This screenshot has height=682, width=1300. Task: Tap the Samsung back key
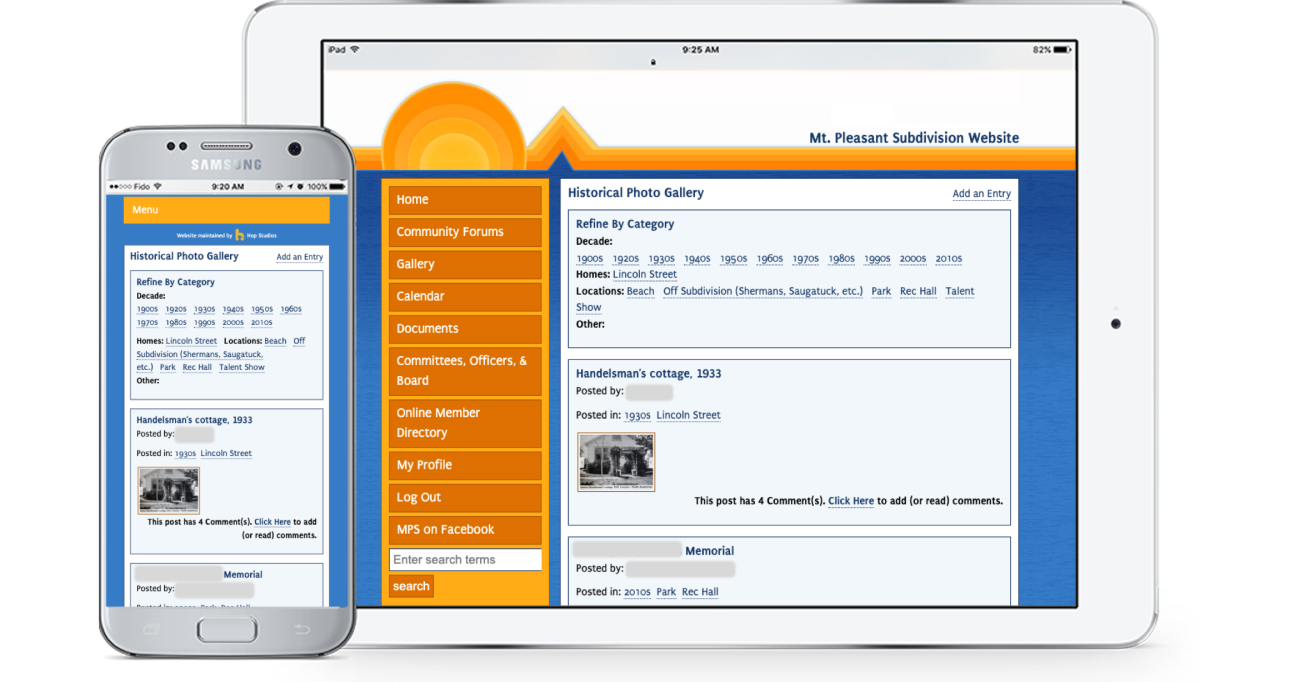301,629
